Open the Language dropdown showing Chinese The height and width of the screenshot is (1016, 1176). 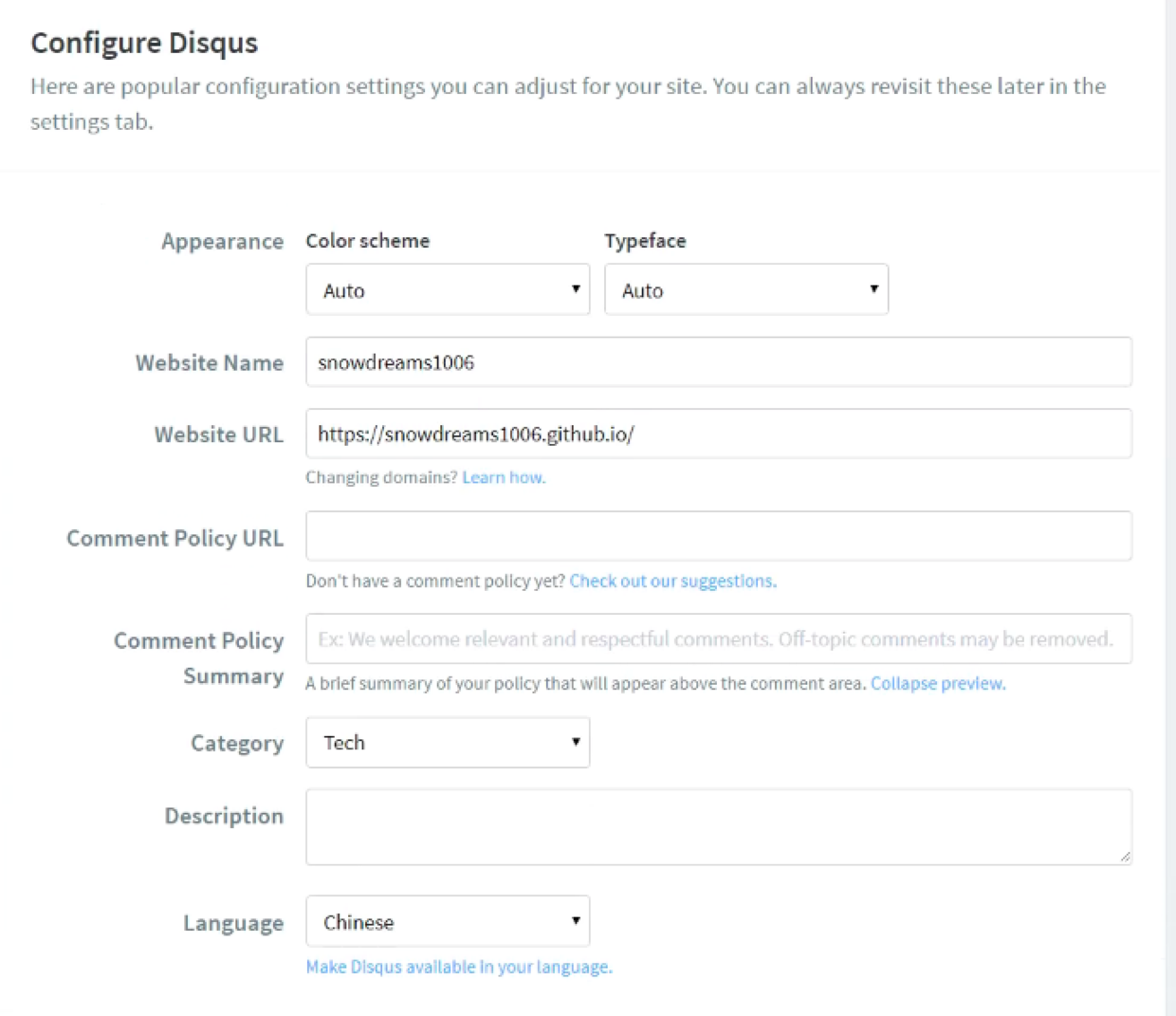click(x=446, y=921)
